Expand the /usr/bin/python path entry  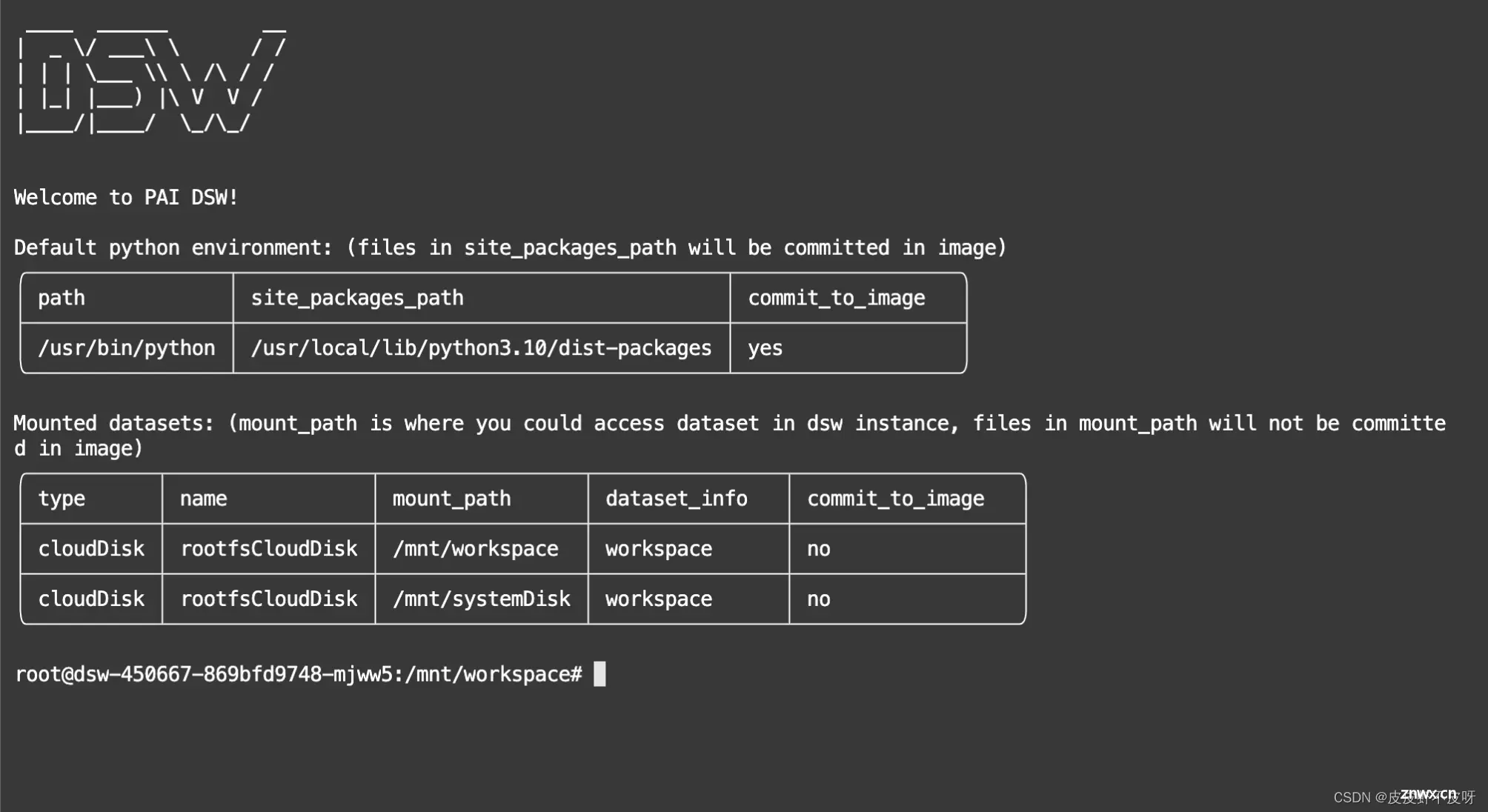(x=126, y=348)
